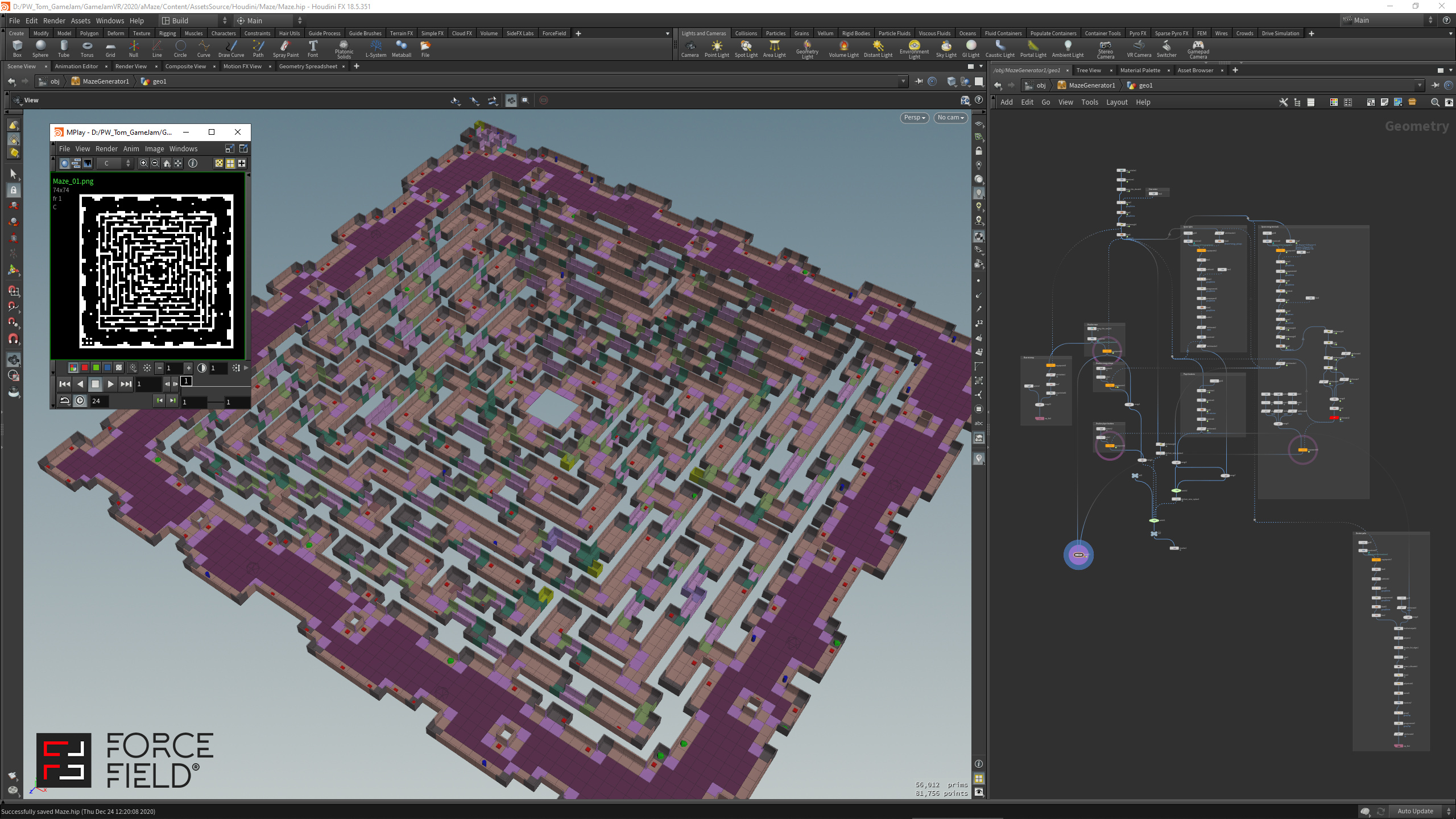The width and height of the screenshot is (1456, 819).
Task: Select the Draw Curve shelf tool
Action: pyautogui.click(x=231, y=48)
